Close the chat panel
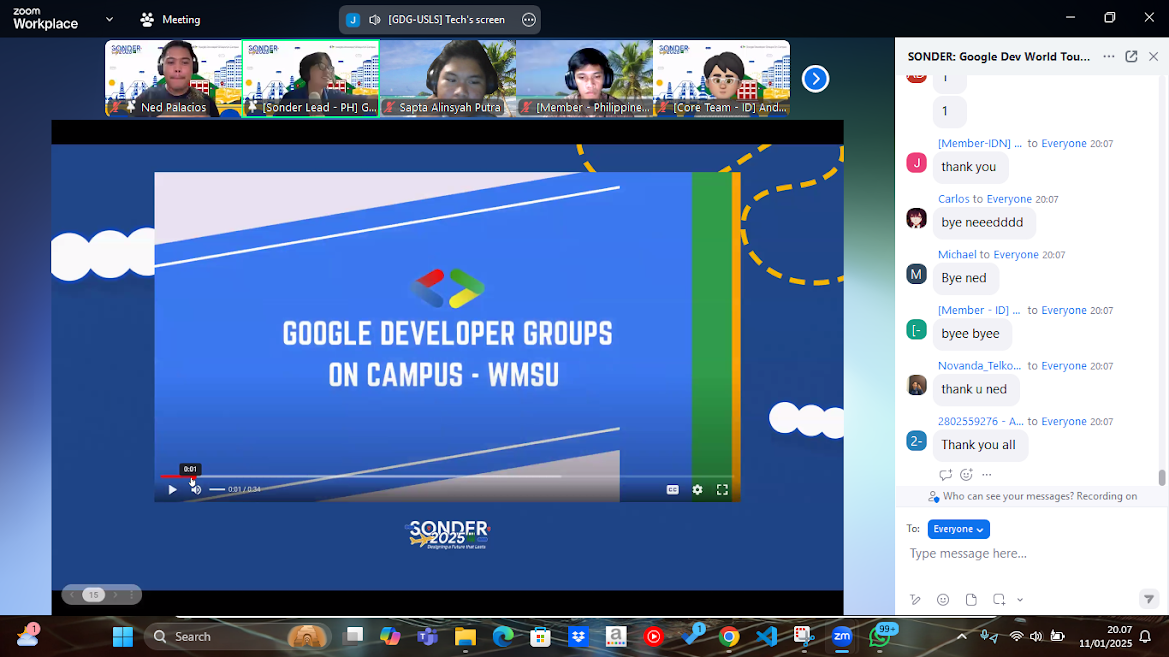Image resolution: width=1169 pixels, height=657 pixels. 1153,57
